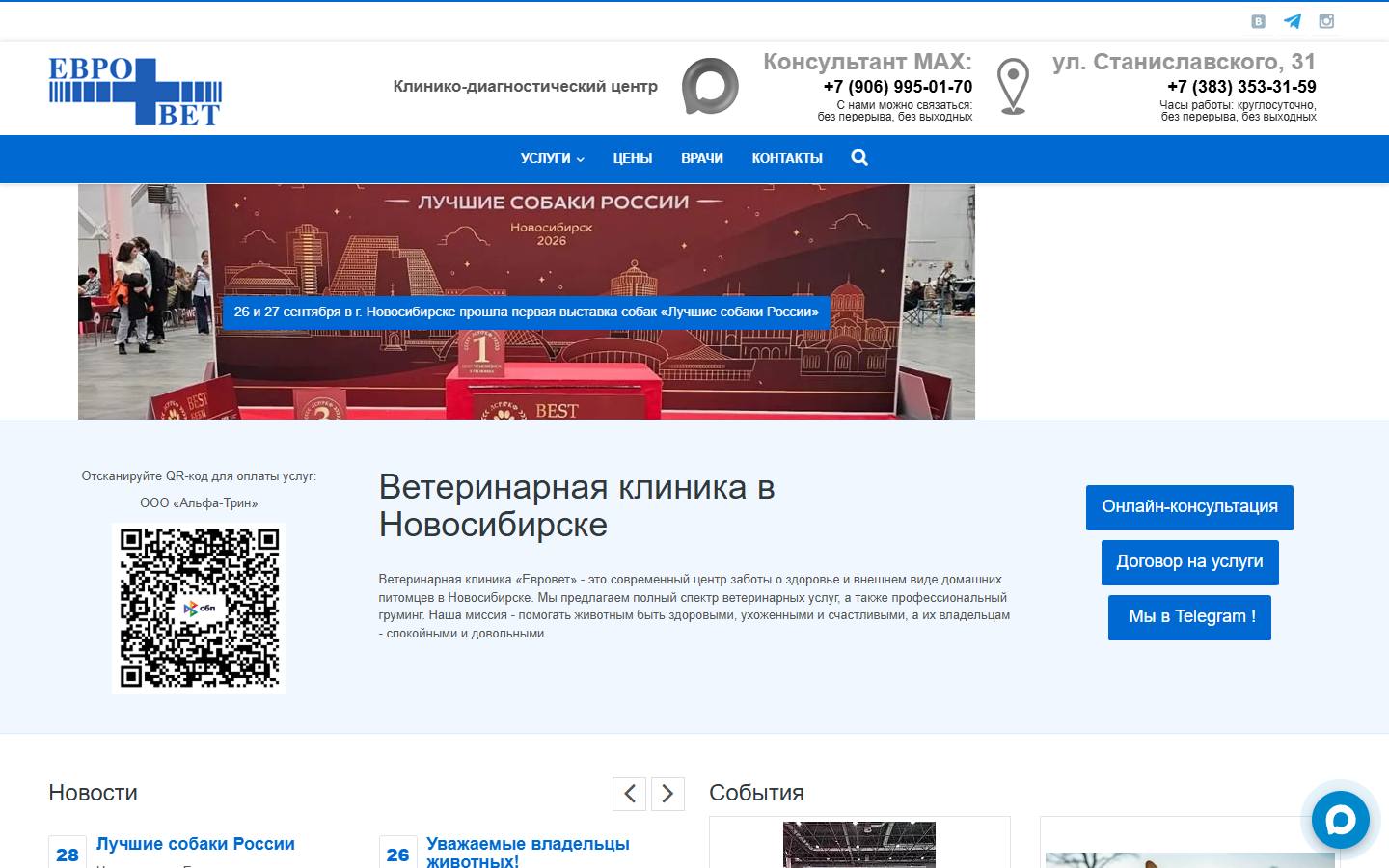
Task: Open the Уважаемые владельцы животных! news link
Action: pyautogui.click(x=528, y=853)
